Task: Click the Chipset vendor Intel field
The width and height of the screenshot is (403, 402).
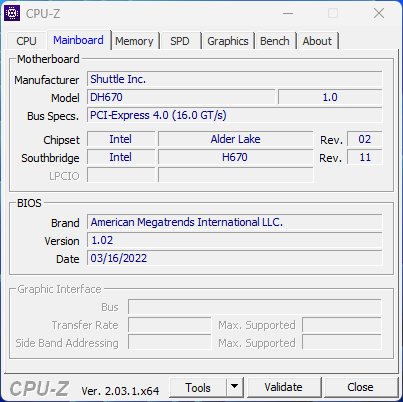Action: [x=121, y=139]
